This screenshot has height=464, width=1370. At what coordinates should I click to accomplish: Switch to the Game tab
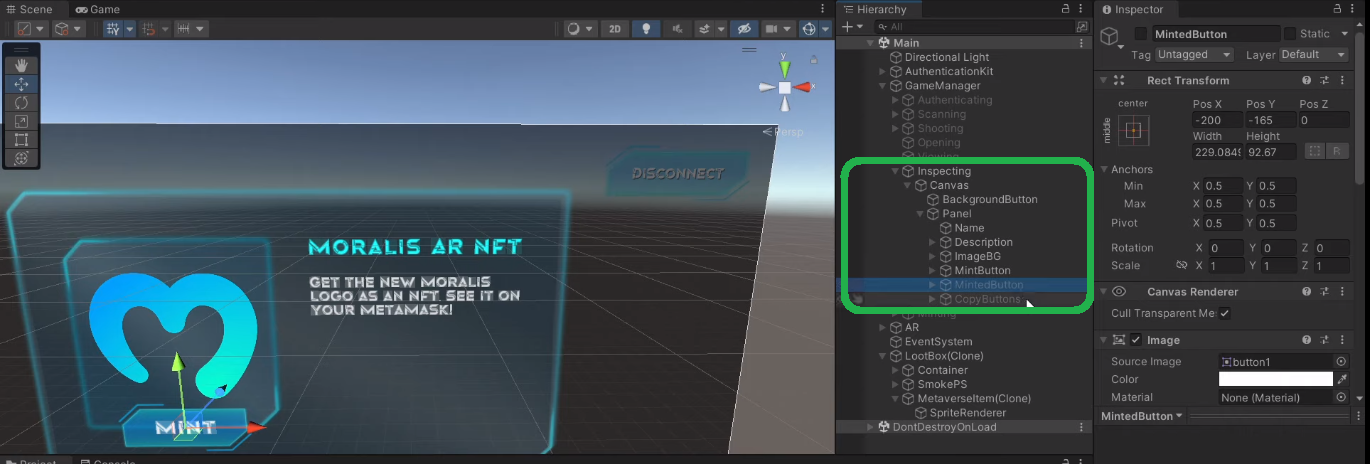[97, 9]
